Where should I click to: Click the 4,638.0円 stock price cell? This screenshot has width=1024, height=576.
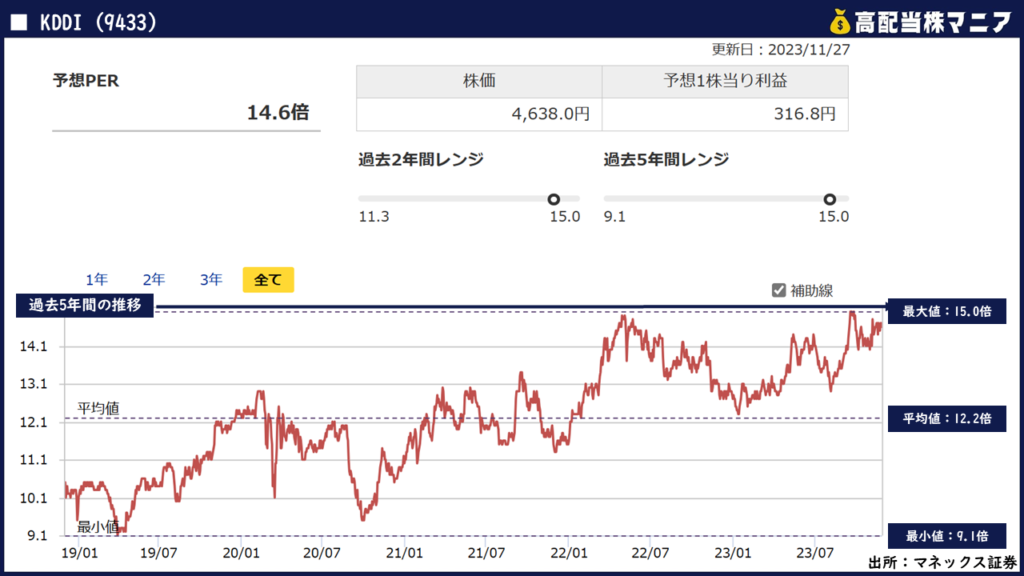click(x=479, y=114)
